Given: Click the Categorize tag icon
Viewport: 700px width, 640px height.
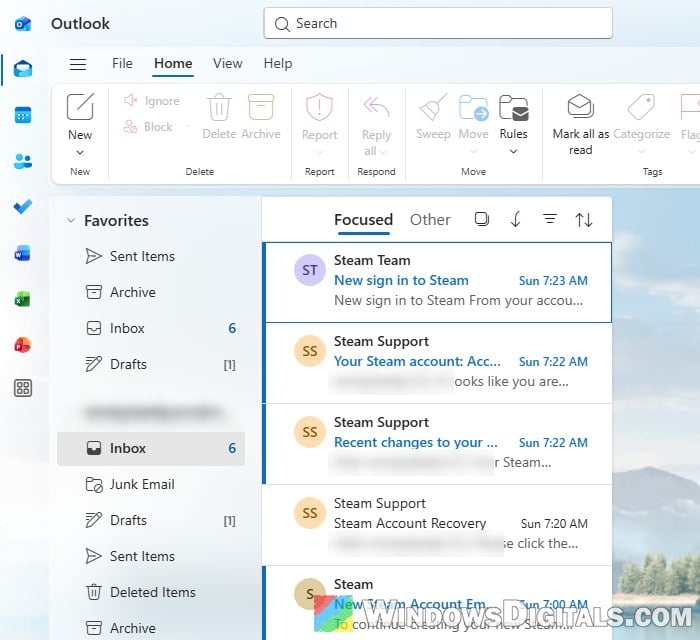Looking at the screenshot, I should tap(641, 107).
